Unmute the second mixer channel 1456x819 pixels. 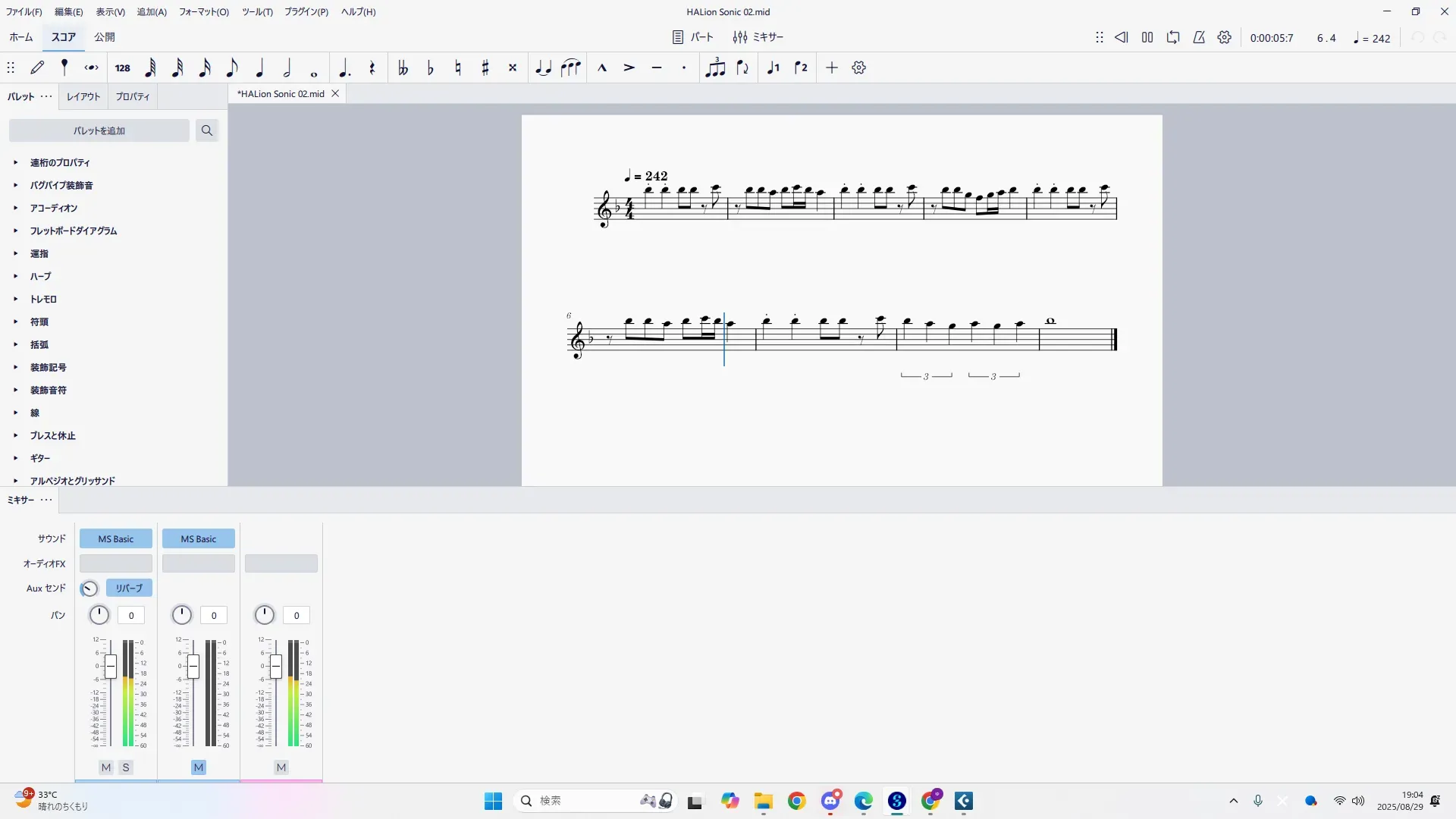tap(199, 767)
